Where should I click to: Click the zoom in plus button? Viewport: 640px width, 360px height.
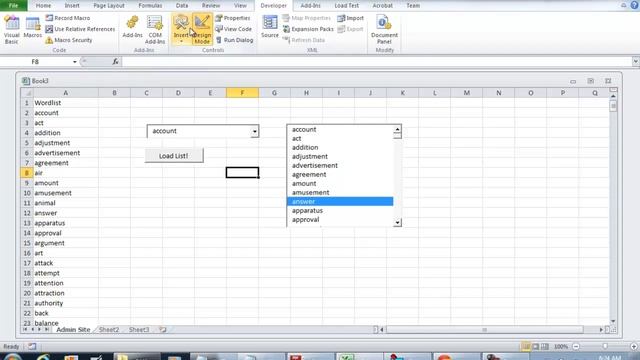[x=634, y=347]
